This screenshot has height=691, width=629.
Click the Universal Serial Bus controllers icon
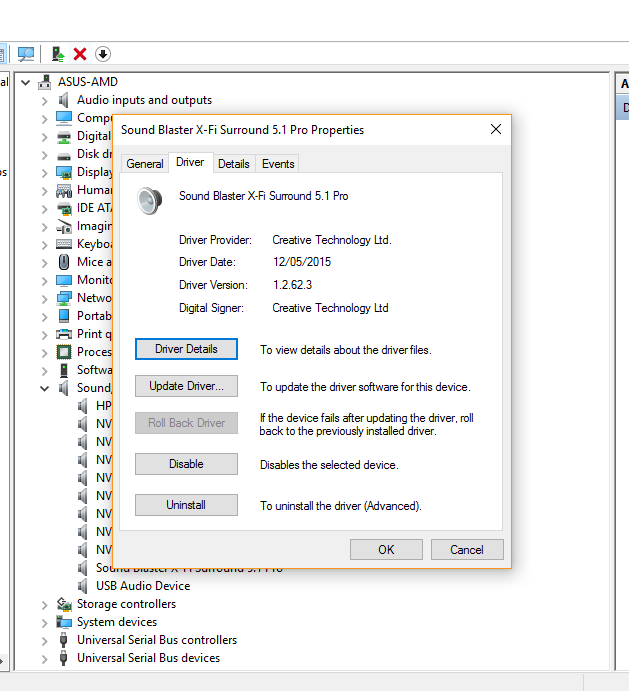point(63,640)
